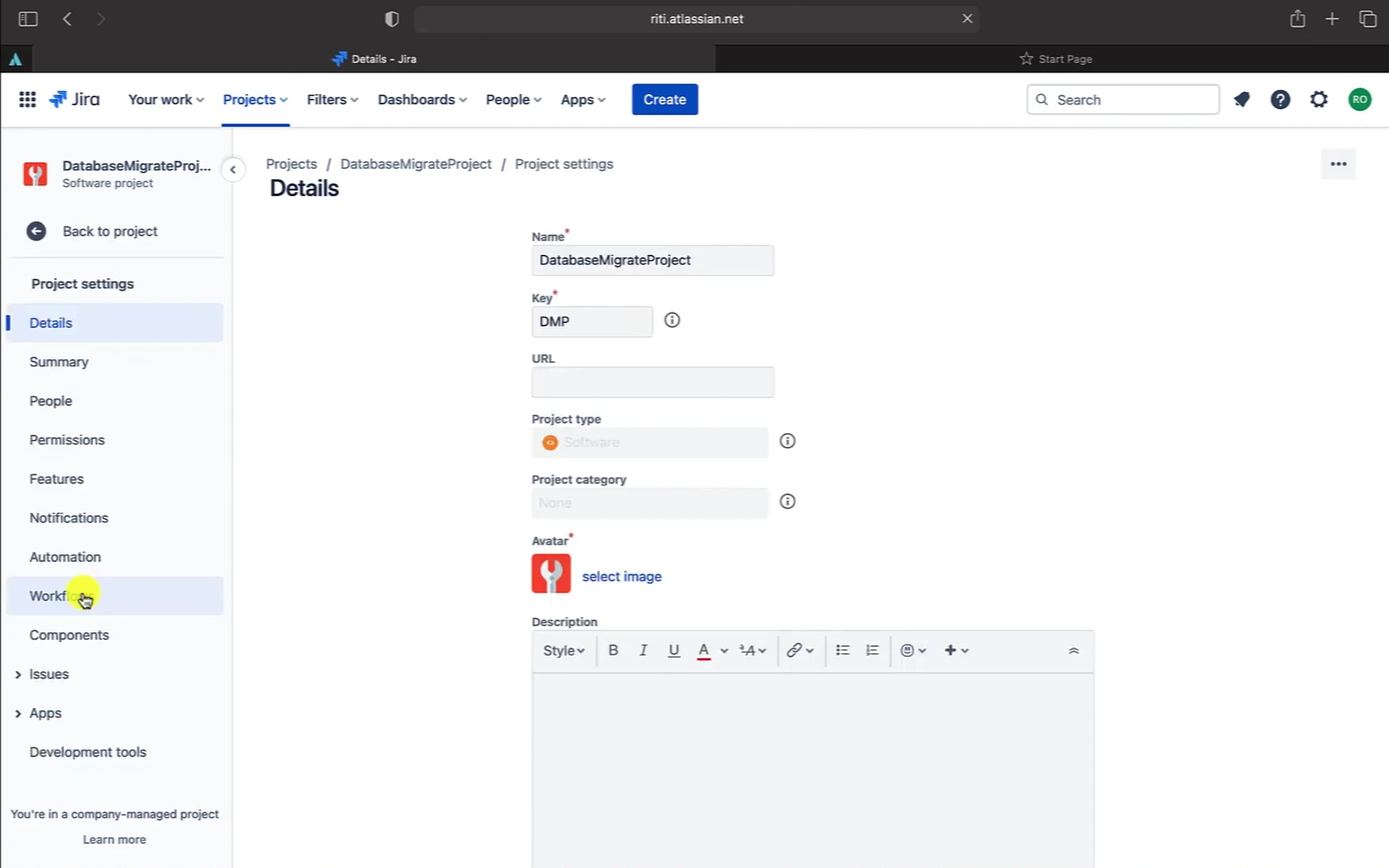This screenshot has height=868, width=1389.
Task: Open Features settings page
Action: tap(115, 479)
